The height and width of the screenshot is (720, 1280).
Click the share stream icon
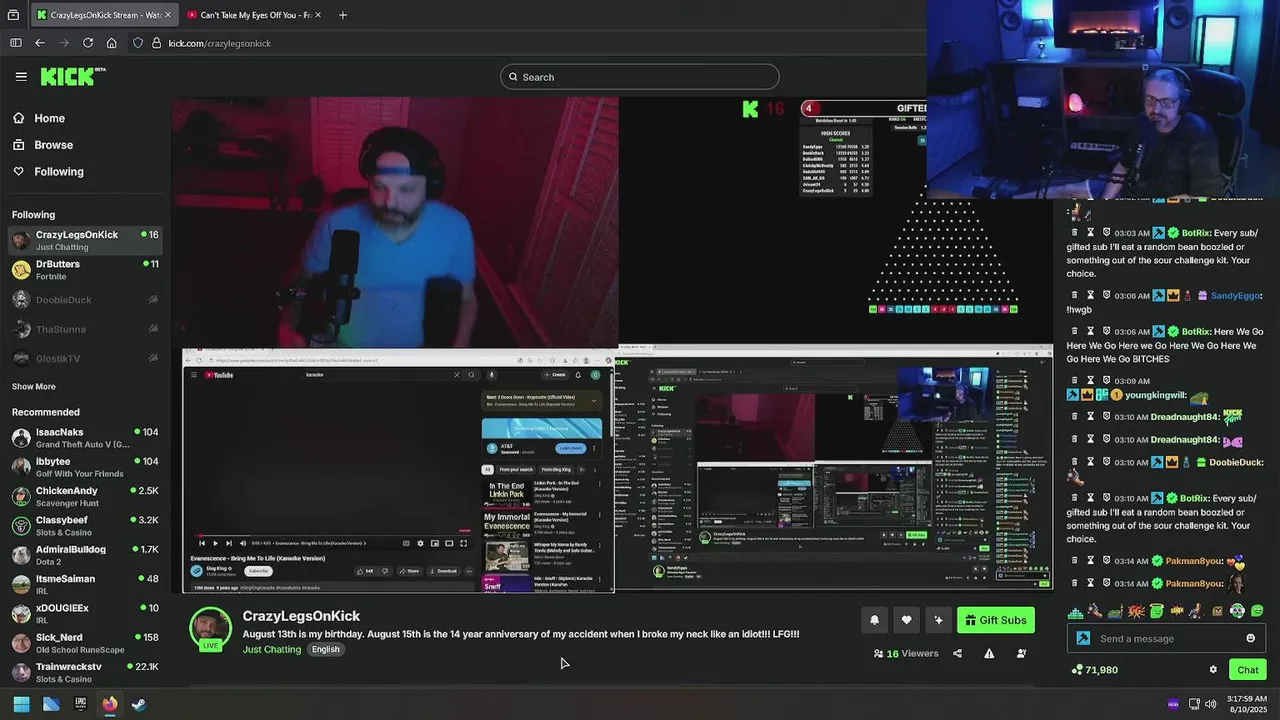point(957,654)
